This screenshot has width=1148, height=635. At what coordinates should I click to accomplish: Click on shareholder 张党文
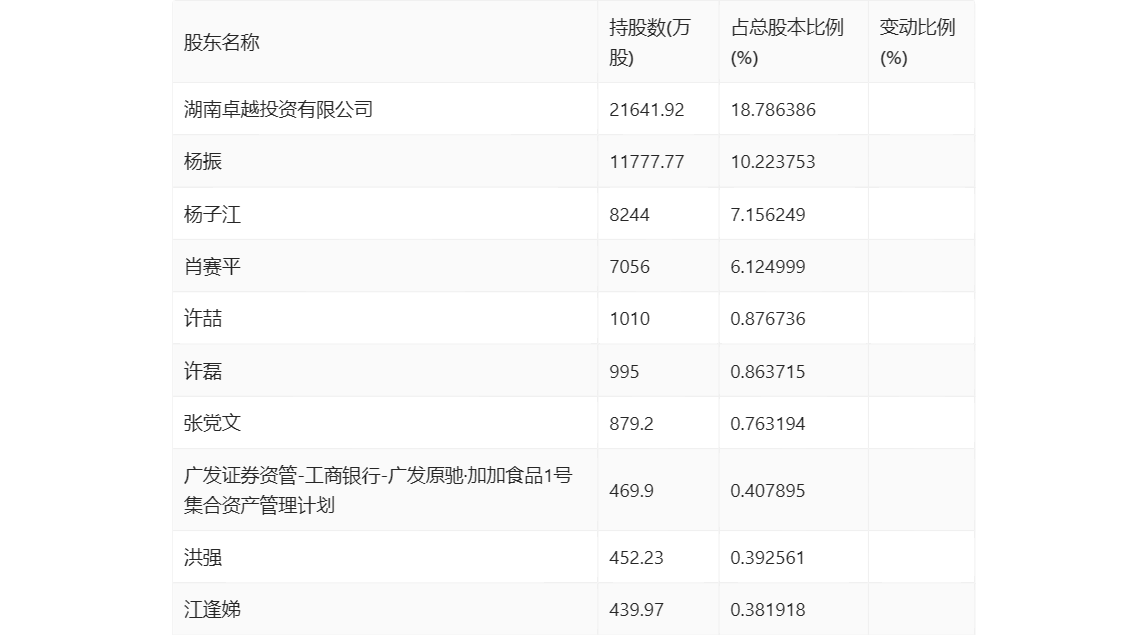coord(212,423)
